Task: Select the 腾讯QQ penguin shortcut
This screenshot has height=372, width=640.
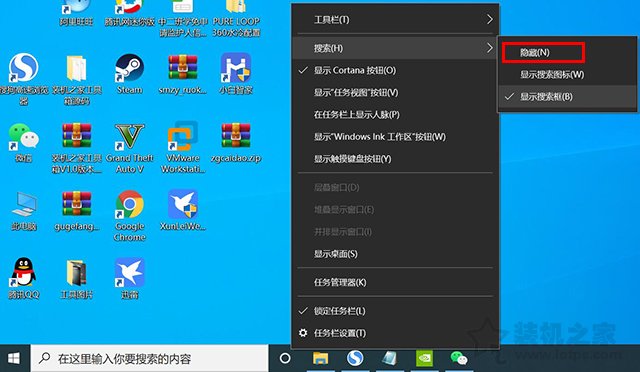Action: click(24, 278)
